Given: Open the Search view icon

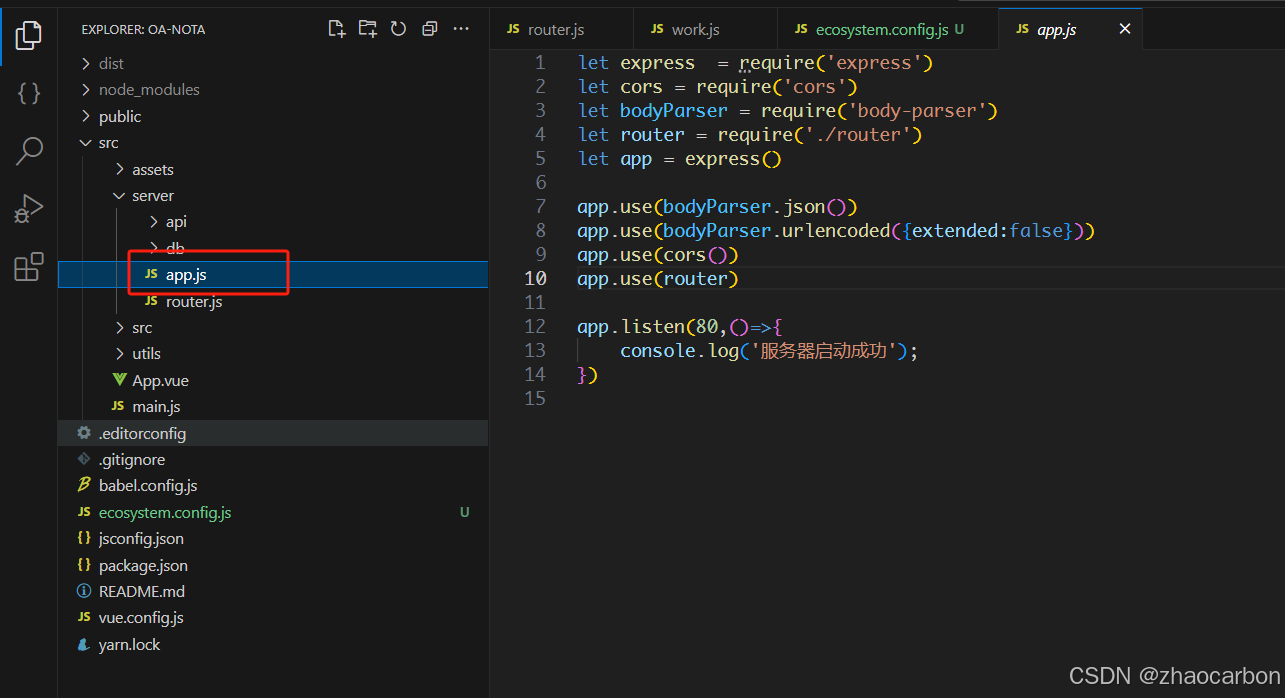Looking at the screenshot, I should click(29, 151).
